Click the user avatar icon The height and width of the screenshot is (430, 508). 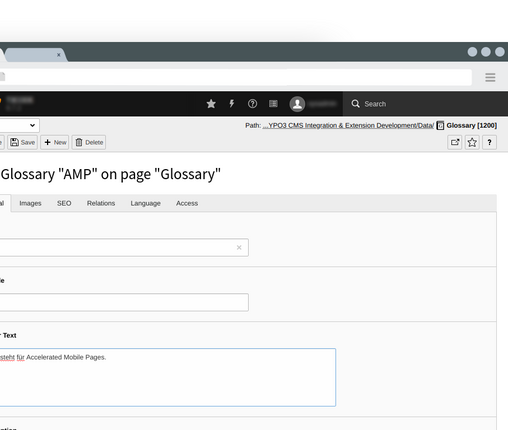(297, 104)
